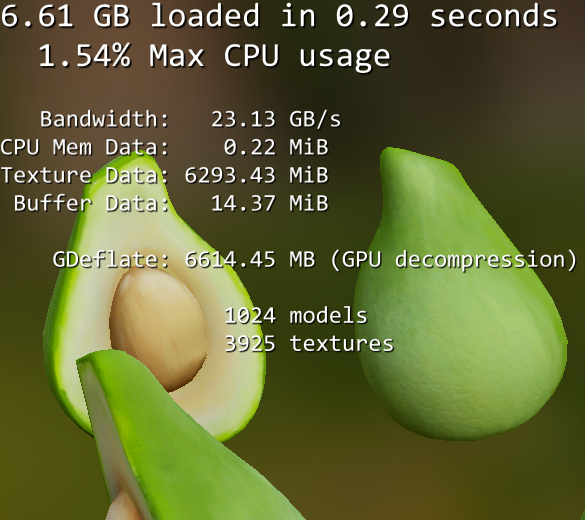Viewport: 585px width, 520px height.
Task: Click the Buffer Data label
Action: coord(91,204)
